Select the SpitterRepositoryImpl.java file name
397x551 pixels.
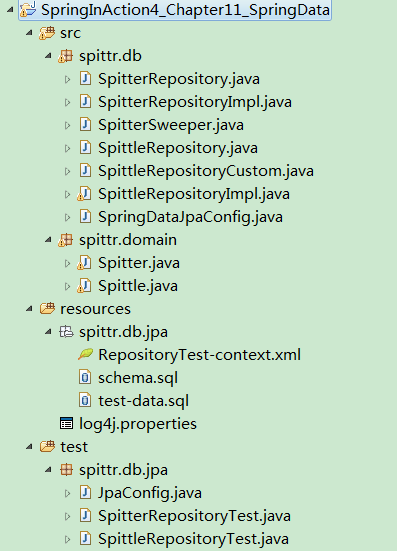[195, 102]
